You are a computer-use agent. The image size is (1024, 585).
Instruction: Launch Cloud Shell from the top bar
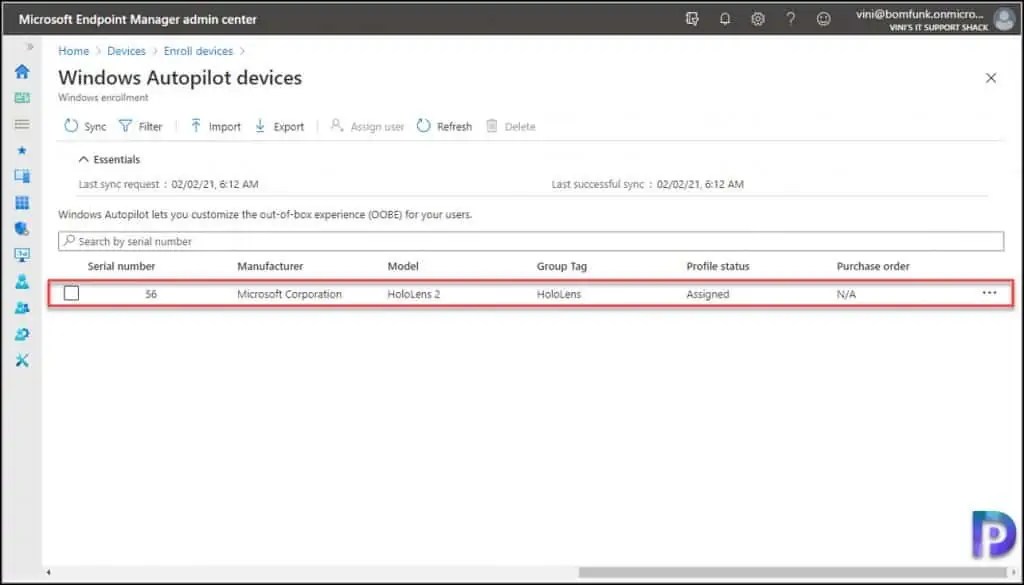(x=692, y=18)
